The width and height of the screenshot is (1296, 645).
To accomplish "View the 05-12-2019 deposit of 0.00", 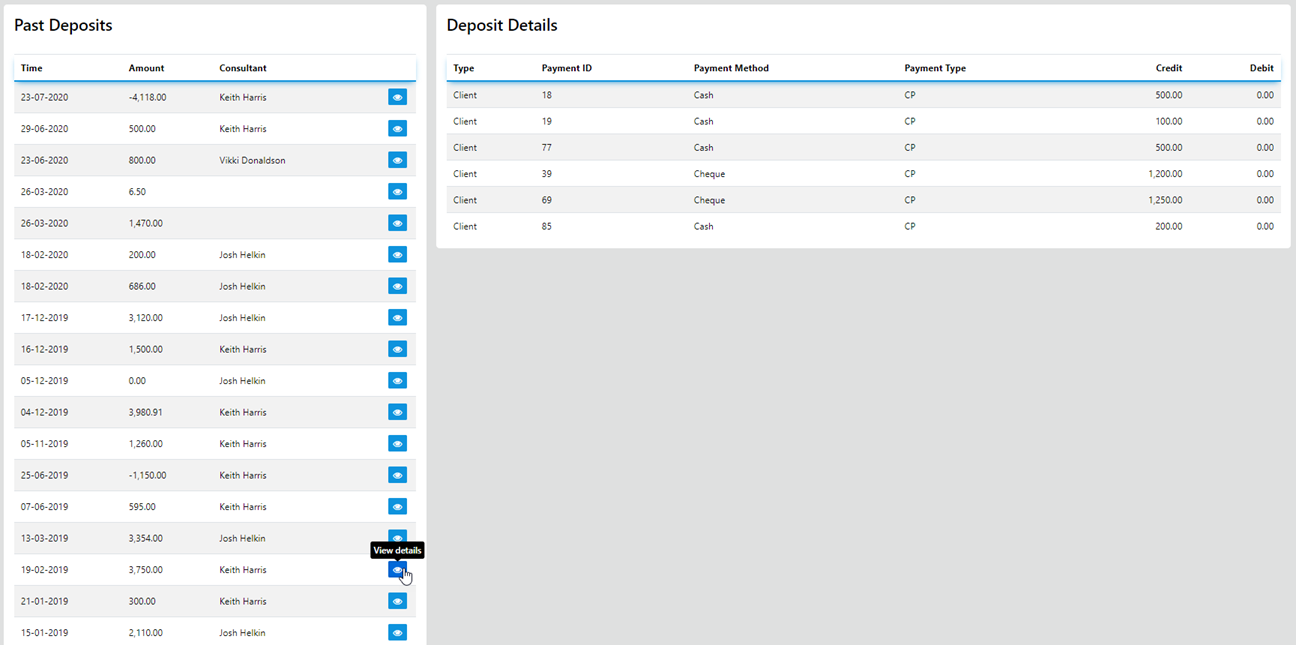I will point(397,381).
